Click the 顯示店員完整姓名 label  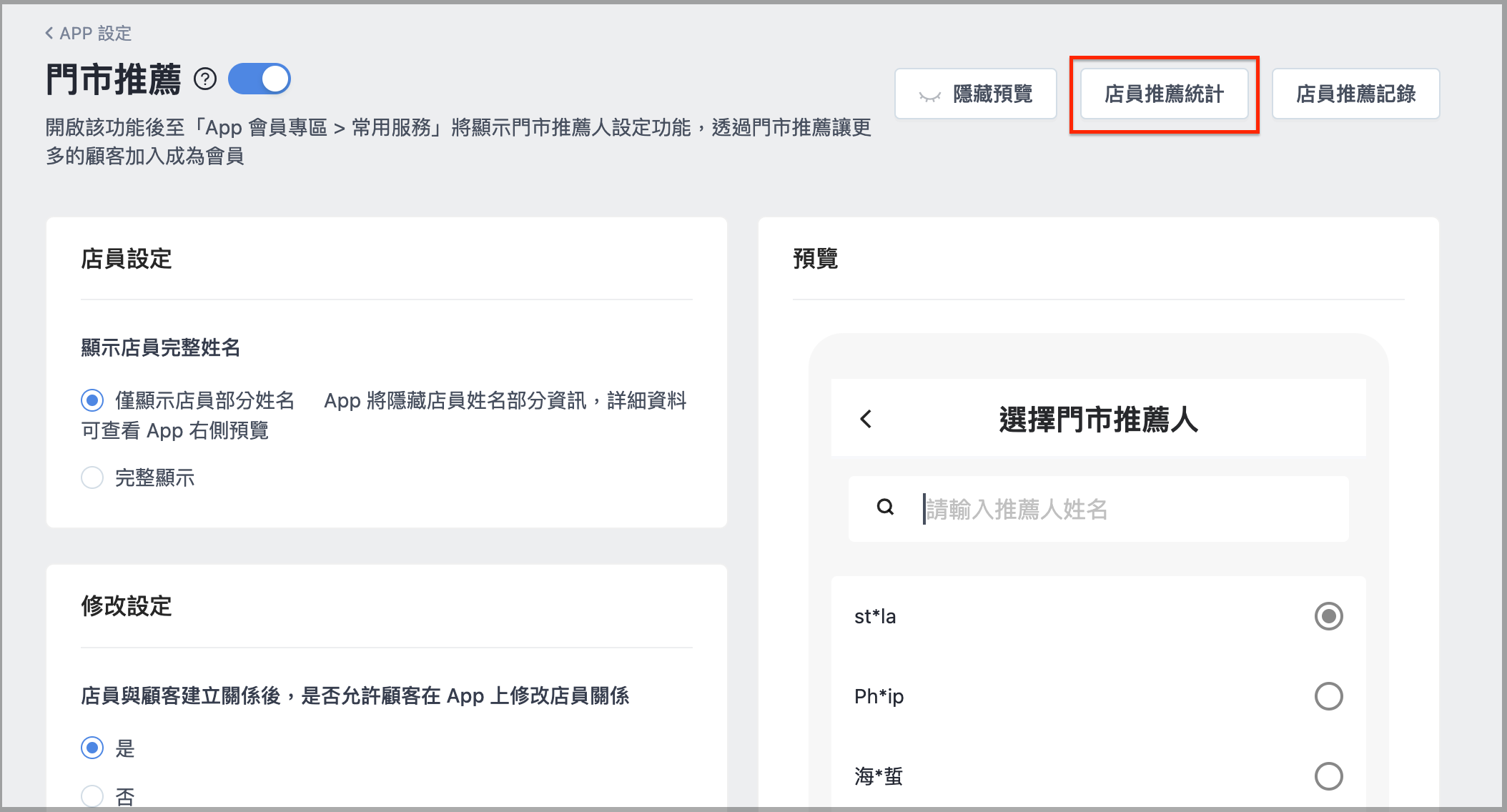(161, 348)
